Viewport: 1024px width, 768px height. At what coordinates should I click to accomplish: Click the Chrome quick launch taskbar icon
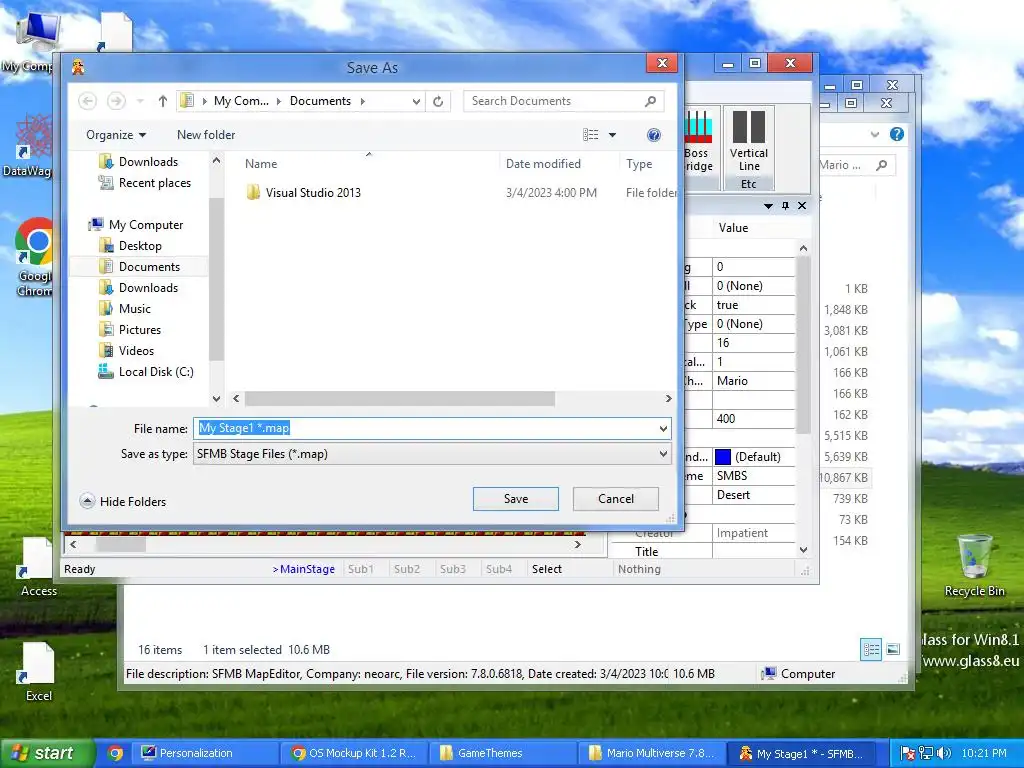point(115,753)
